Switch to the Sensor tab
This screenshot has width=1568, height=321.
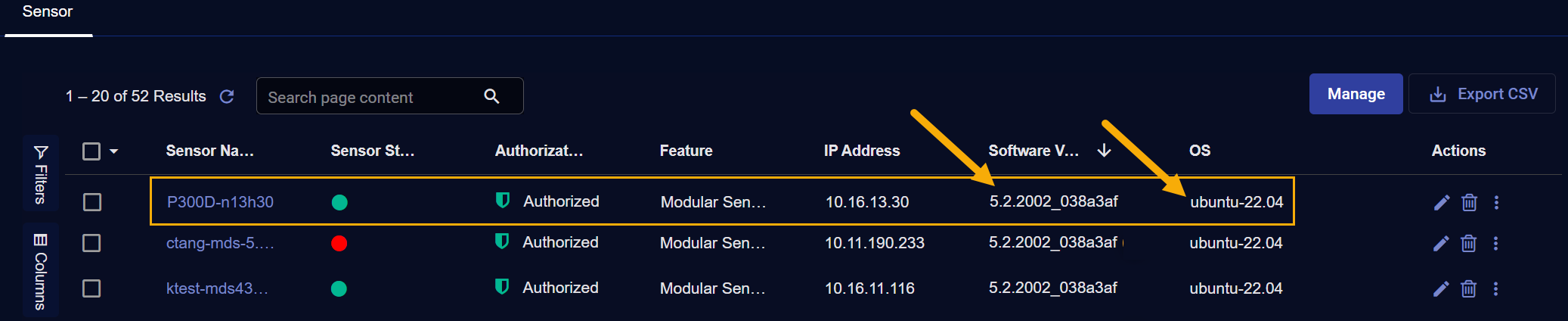tap(48, 13)
